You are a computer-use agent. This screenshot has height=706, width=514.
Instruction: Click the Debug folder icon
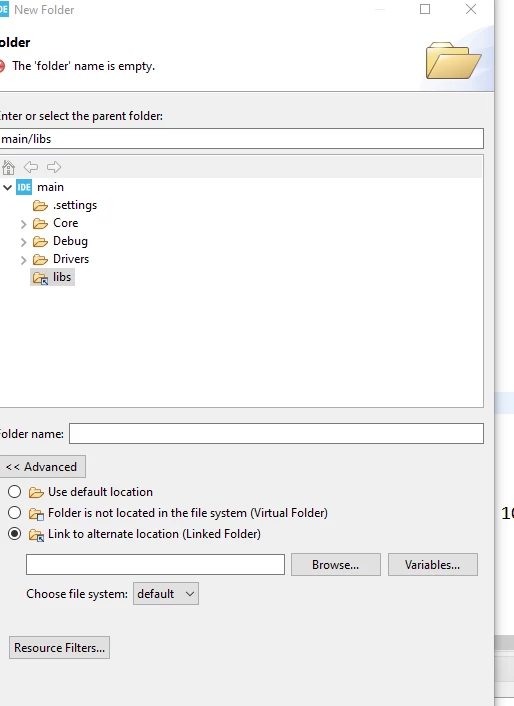coord(40,241)
